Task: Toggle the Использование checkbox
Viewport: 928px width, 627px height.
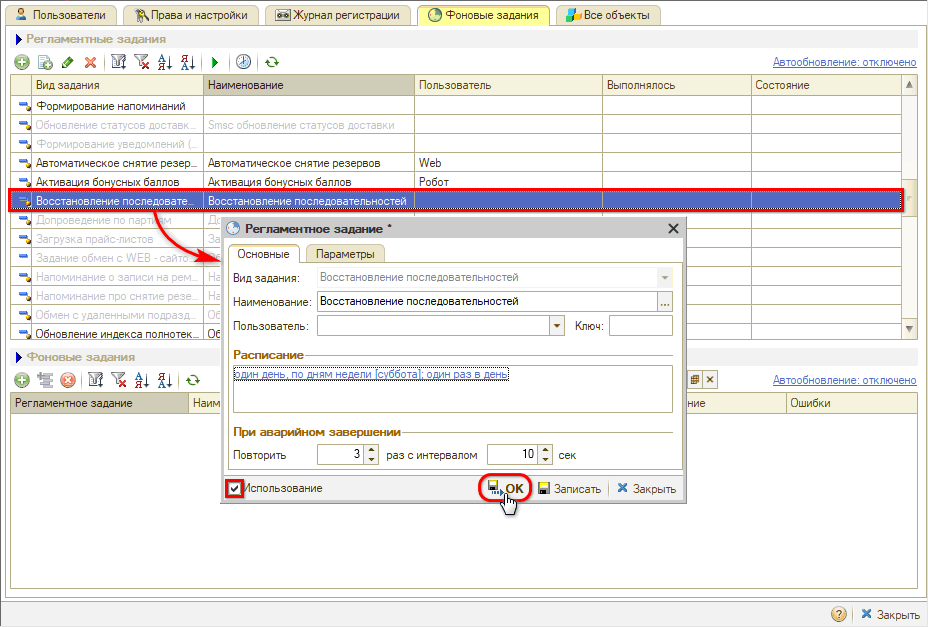Action: (x=235, y=489)
